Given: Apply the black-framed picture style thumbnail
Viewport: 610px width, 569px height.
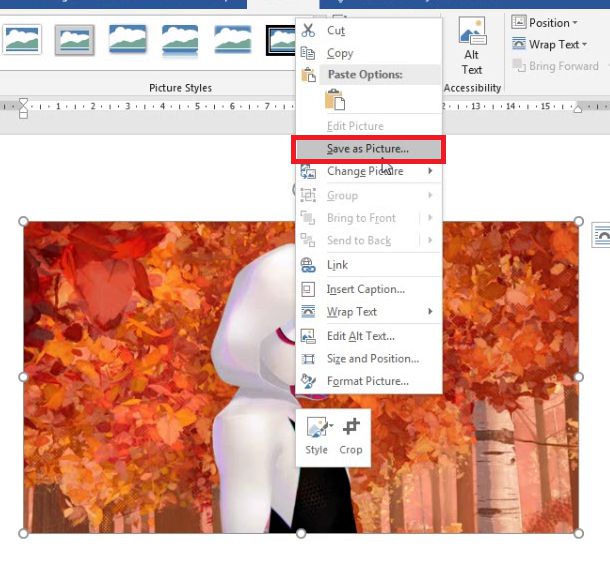Looking at the screenshot, I should pos(281,40).
